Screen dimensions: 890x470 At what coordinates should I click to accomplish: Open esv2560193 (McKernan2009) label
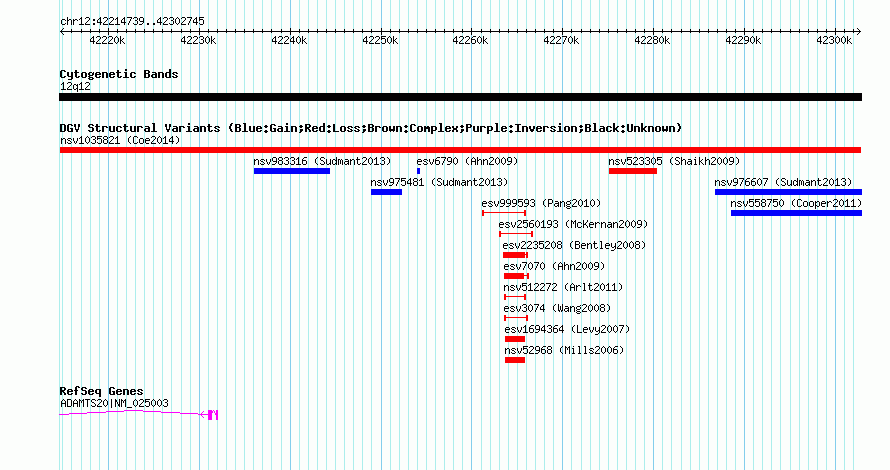(x=573, y=224)
